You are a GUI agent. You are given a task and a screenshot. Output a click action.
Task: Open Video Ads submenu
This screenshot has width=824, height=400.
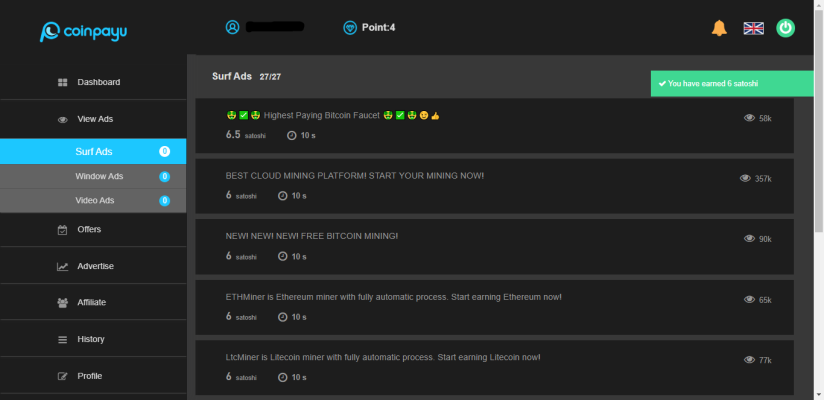(x=93, y=200)
